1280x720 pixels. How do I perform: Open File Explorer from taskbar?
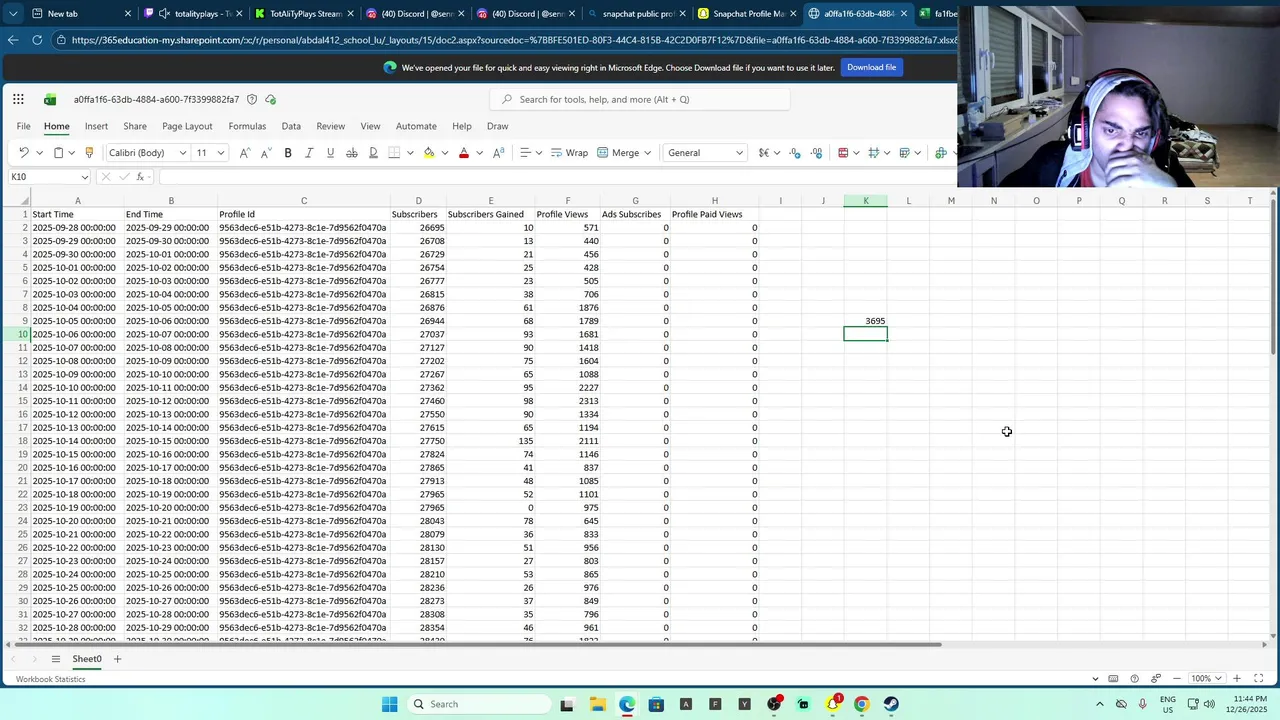(597, 704)
